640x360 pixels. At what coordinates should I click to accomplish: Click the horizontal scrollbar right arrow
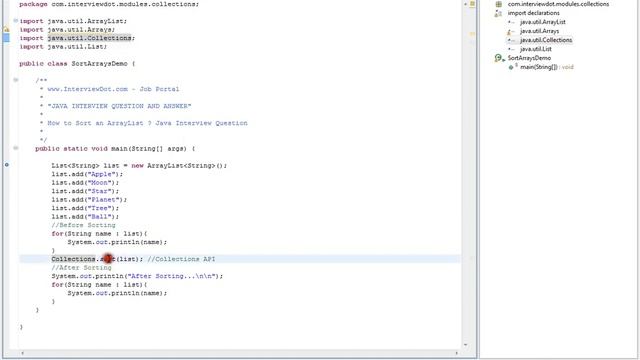coord(456,353)
